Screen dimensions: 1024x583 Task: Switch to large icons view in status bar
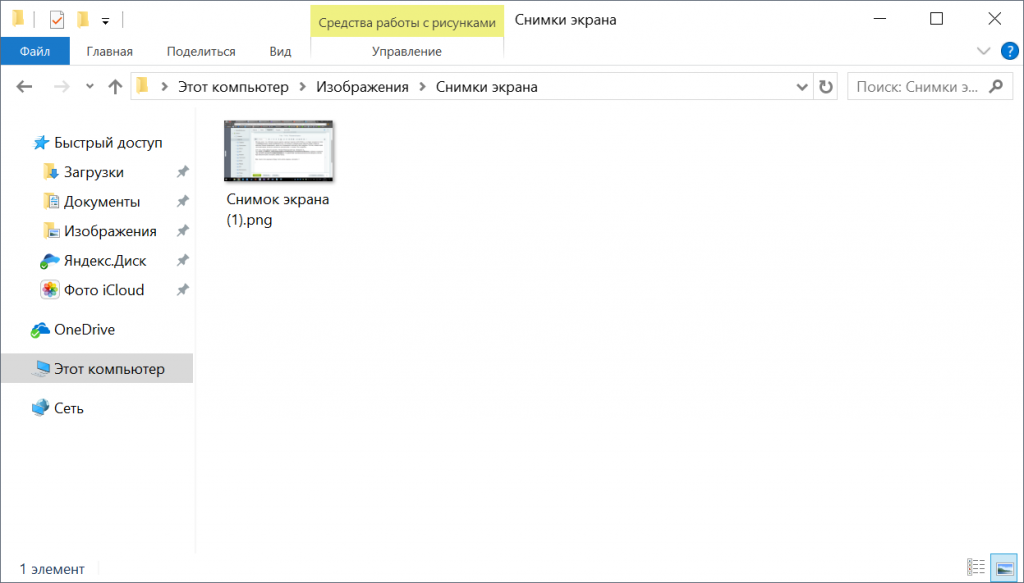[1005, 567]
